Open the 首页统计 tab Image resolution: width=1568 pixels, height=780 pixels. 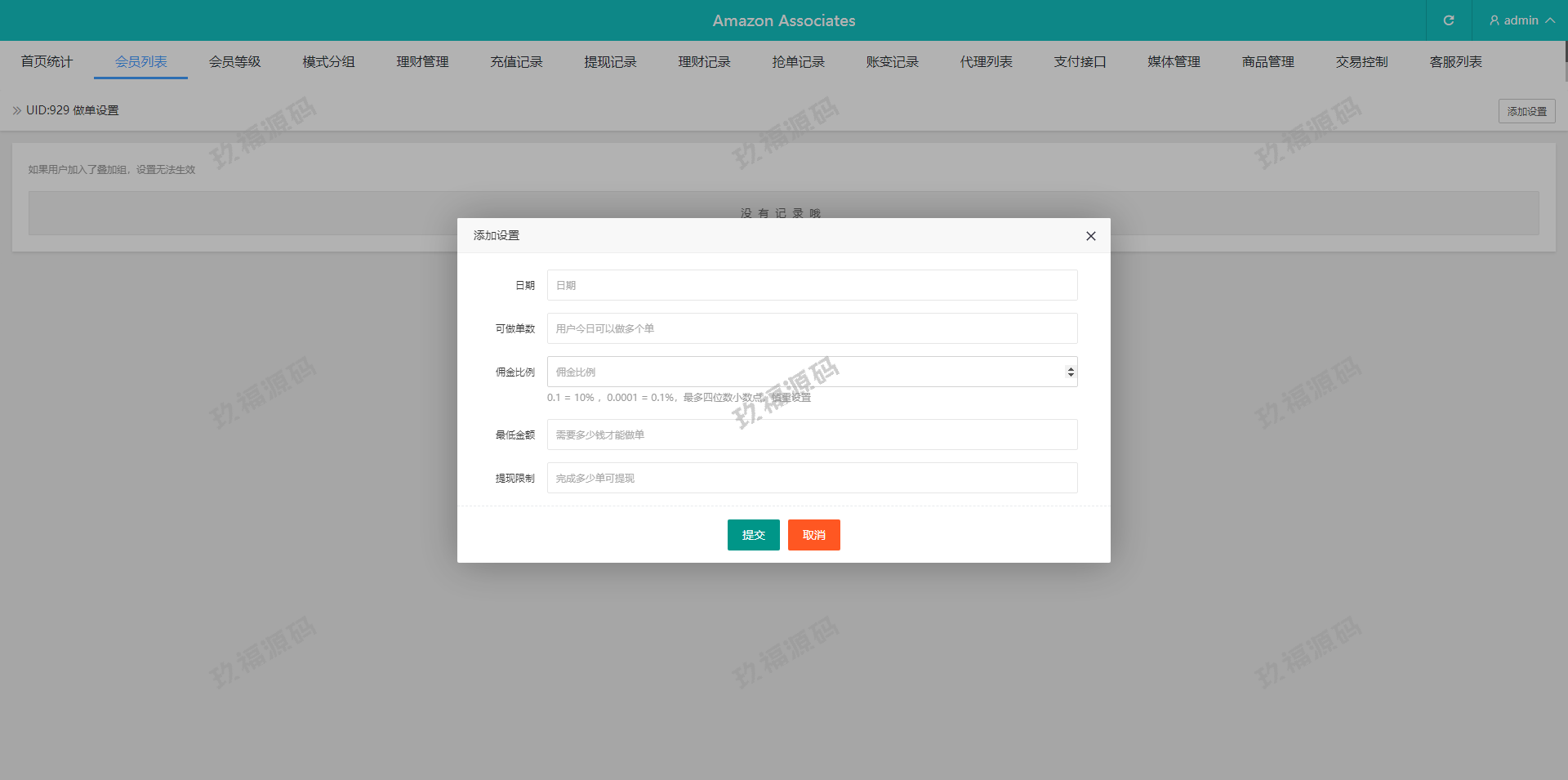pyautogui.click(x=47, y=62)
